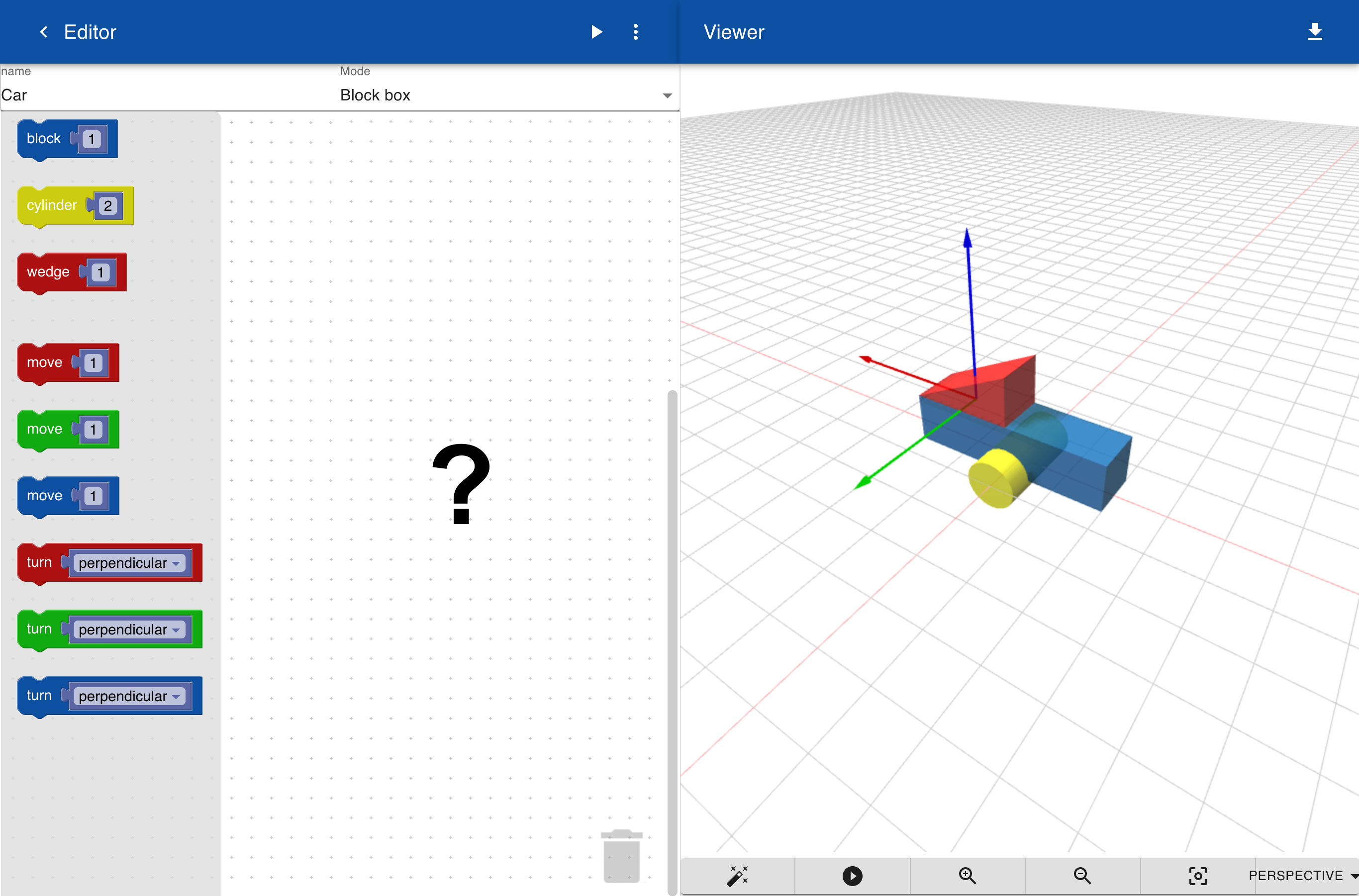This screenshot has height=896, width=1359.
Task: Go back using the Editor back chevron
Action: coord(43,32)
